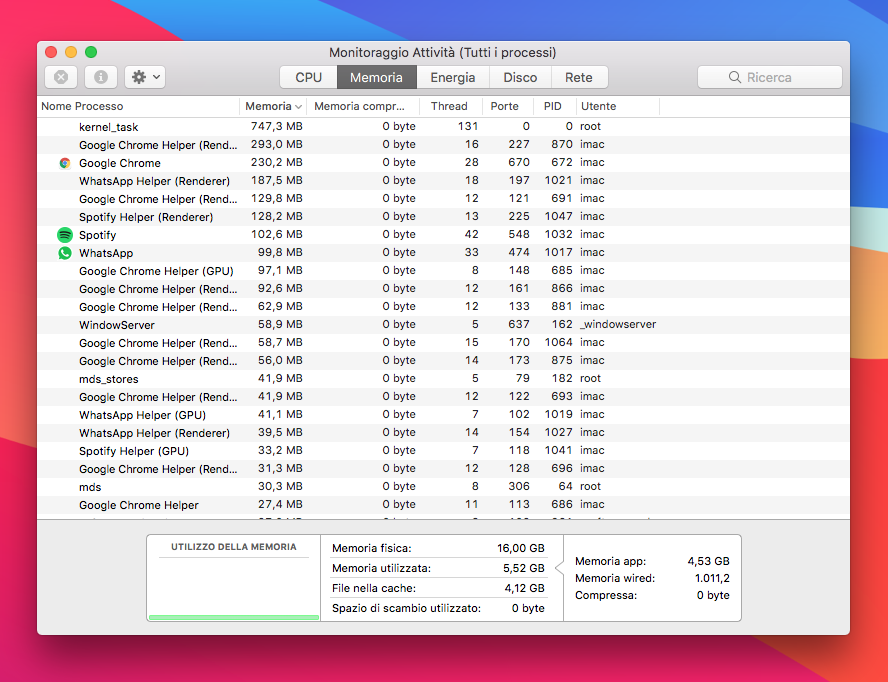Select Google Chrome Helper with 62,9 MB

443,307
